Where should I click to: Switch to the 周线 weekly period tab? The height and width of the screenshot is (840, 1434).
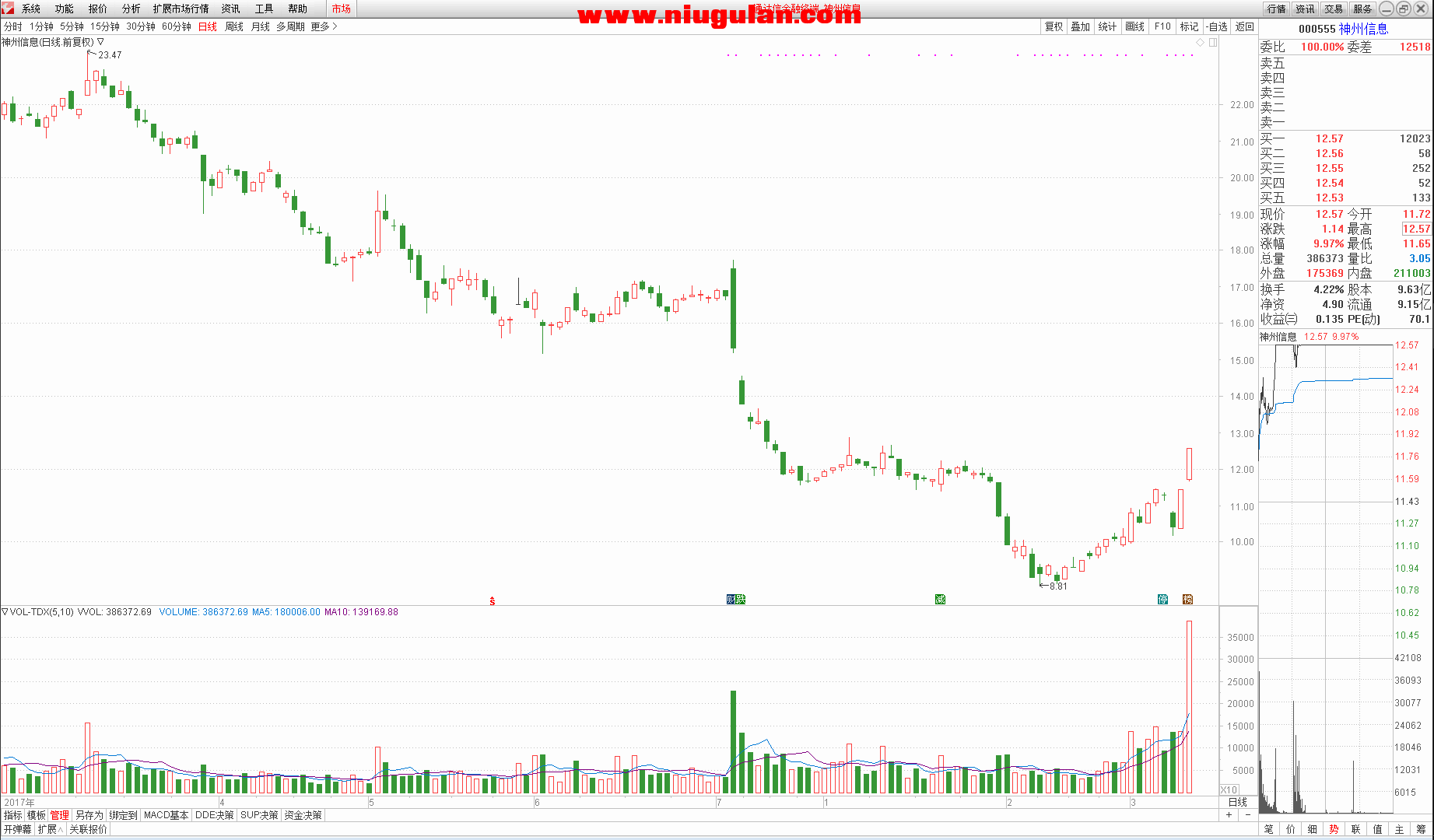coord(233,26)
